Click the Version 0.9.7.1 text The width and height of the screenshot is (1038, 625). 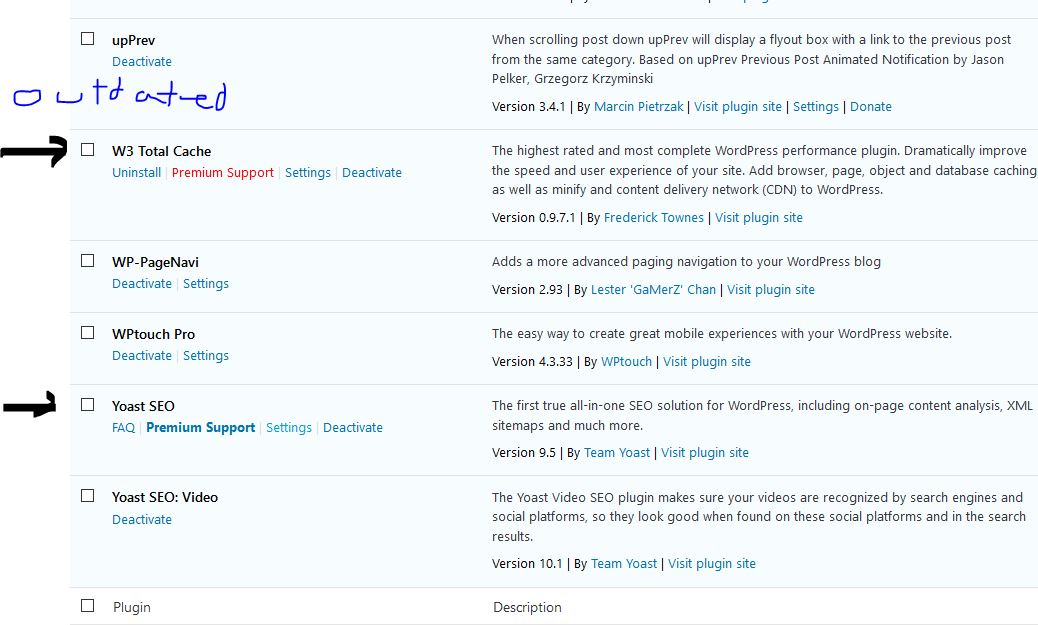point(534,218)
